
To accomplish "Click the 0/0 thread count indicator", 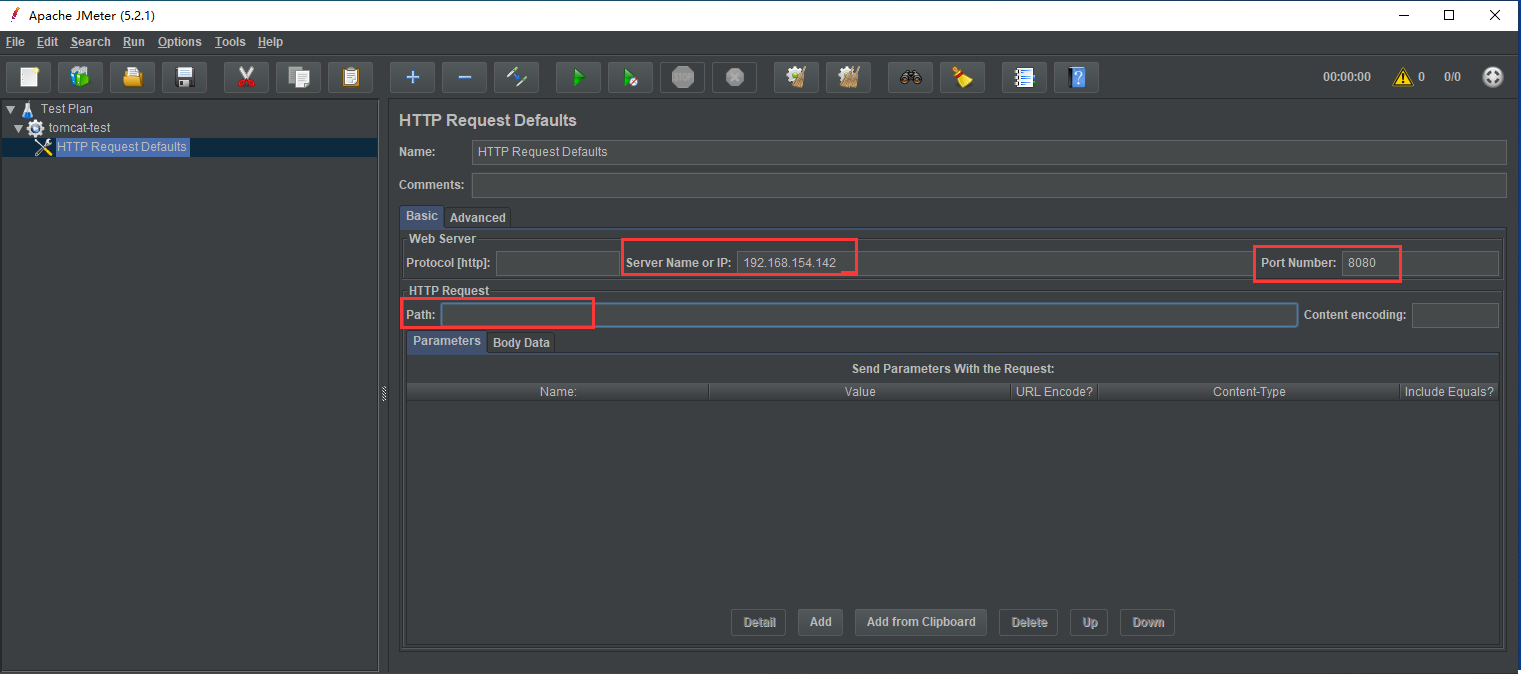I will 1452,77.
